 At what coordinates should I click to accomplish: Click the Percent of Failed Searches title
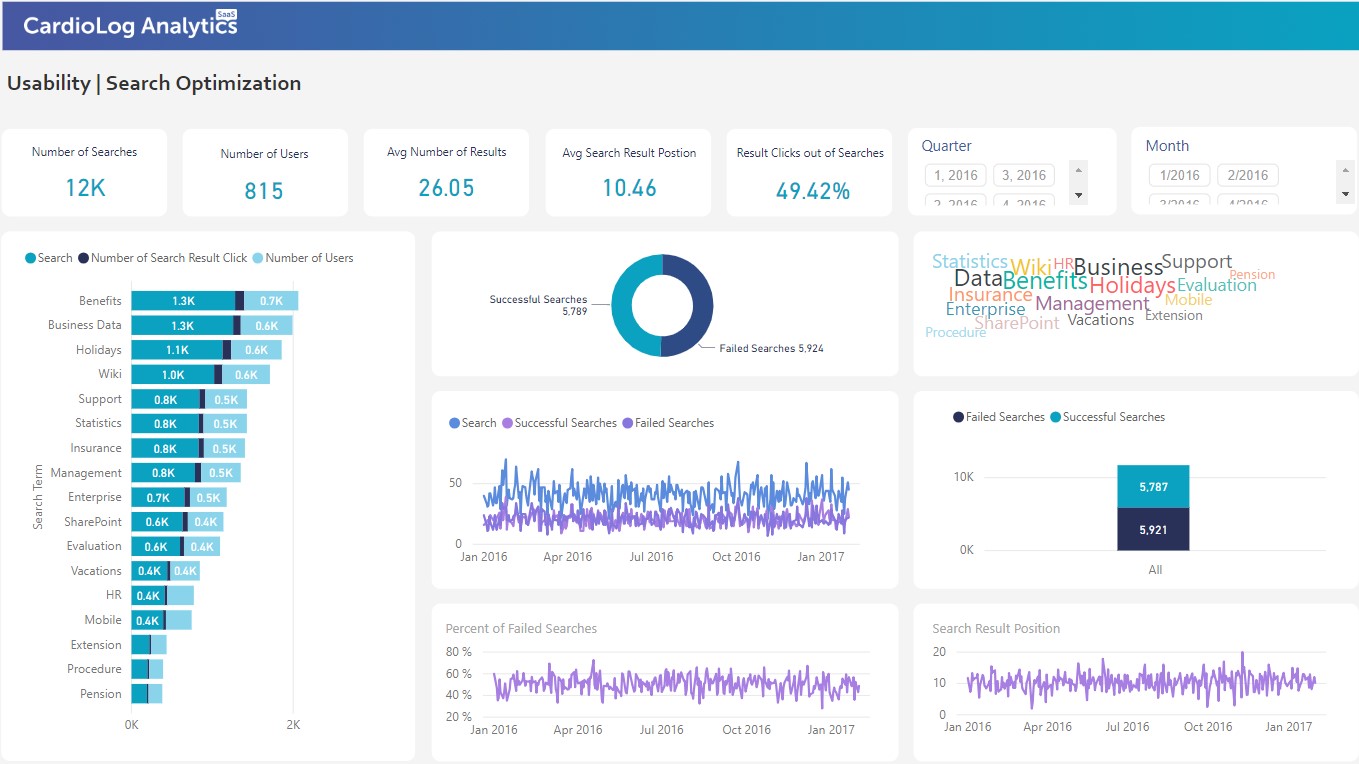pyautogui.click(x=521, y=629)
